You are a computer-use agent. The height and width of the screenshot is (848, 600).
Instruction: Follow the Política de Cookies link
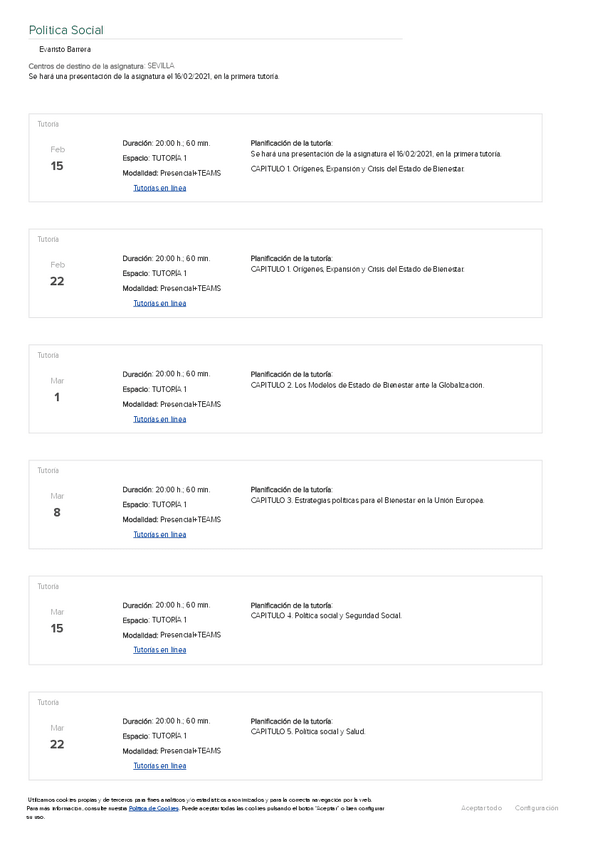[154, 808]
